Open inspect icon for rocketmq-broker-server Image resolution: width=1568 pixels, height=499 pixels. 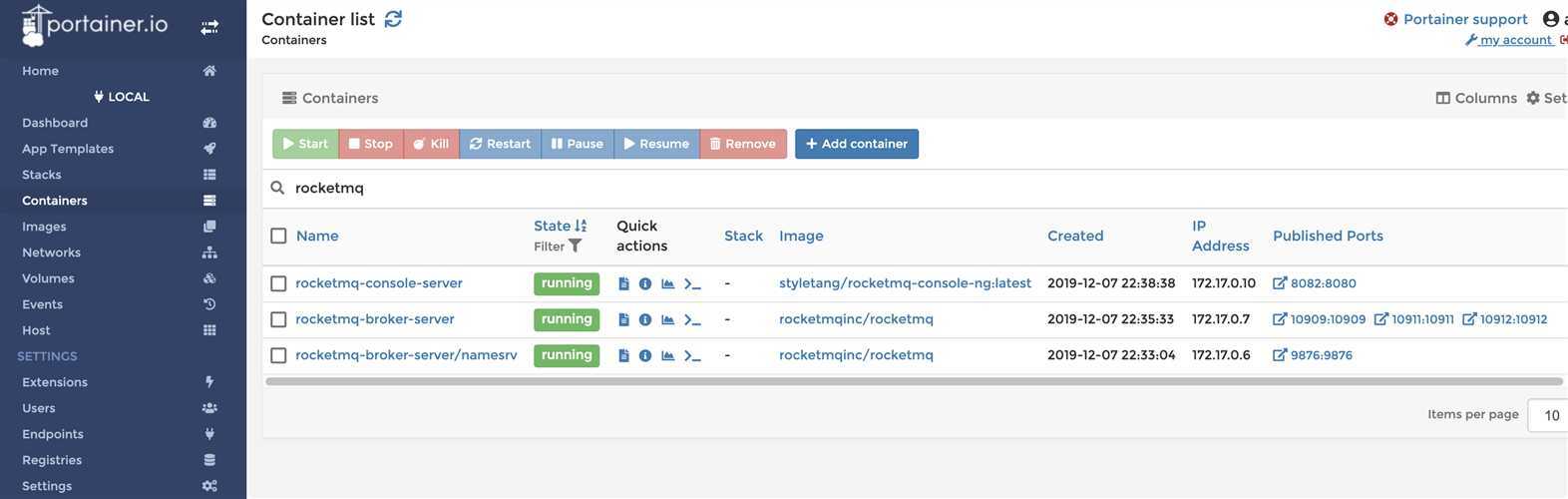(645, 319)
